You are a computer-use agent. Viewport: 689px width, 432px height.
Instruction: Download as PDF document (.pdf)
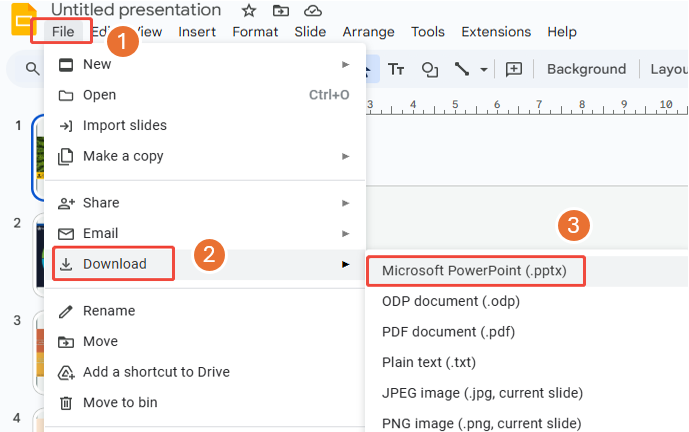pos(527,332)
